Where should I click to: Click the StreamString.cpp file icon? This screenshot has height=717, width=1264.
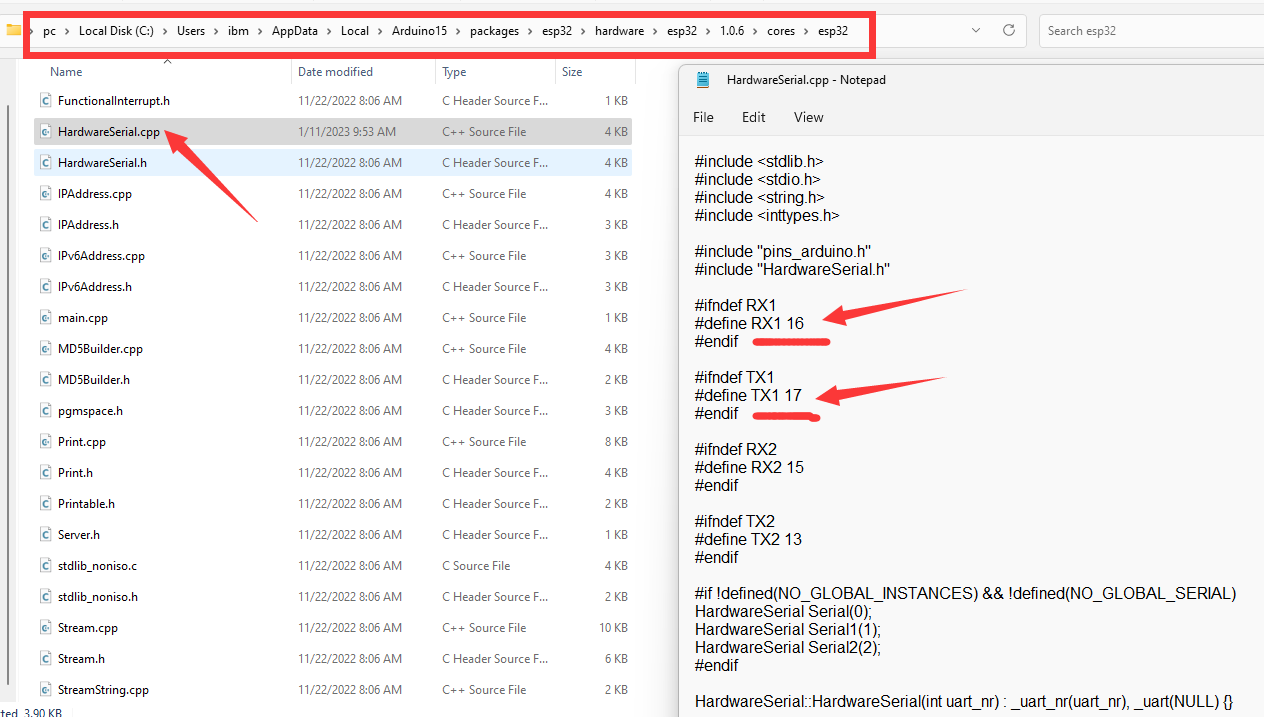pyautogui.click(x=45, y=690)
